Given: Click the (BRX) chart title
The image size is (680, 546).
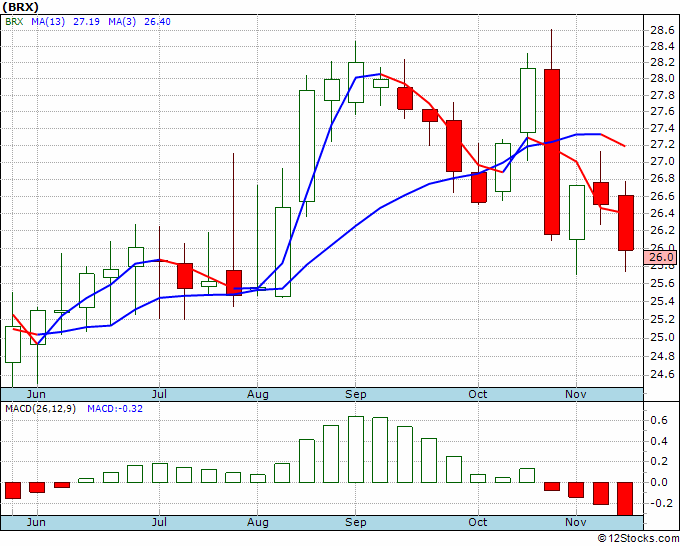Looking at the screenshot, I should [20, 7].
